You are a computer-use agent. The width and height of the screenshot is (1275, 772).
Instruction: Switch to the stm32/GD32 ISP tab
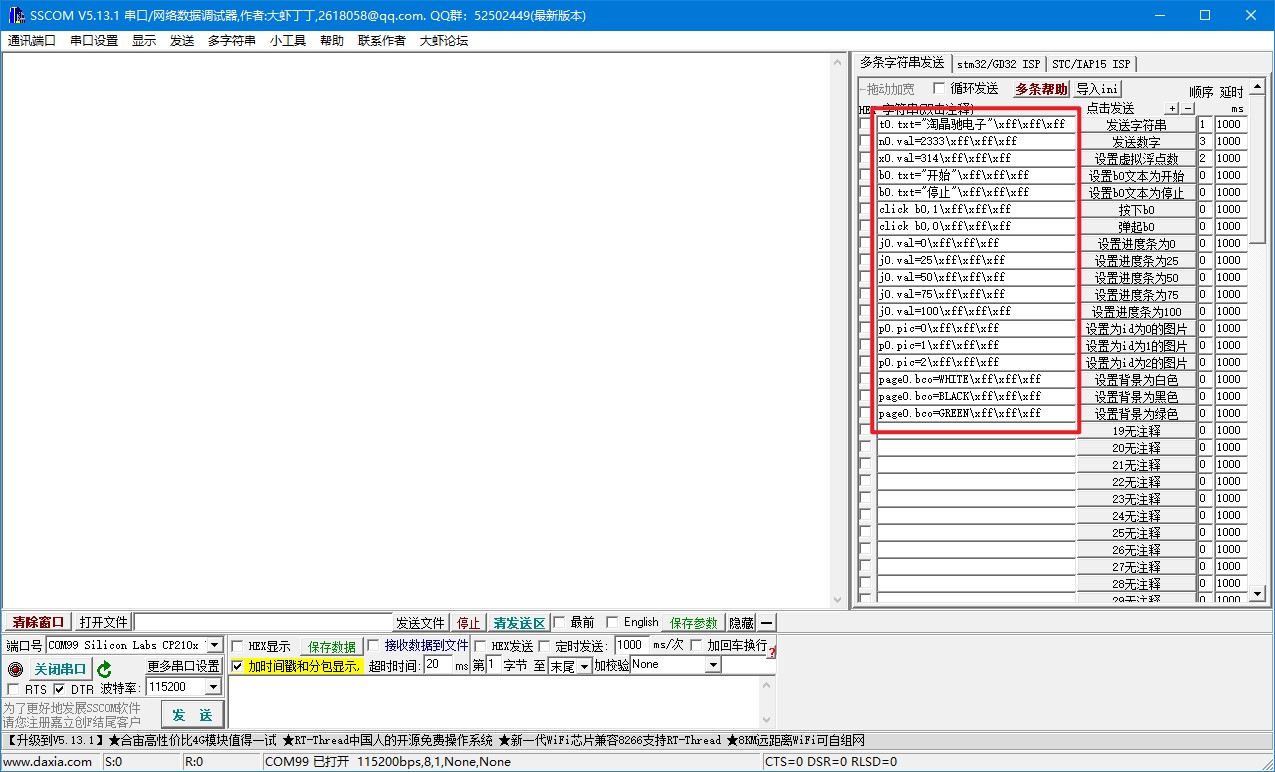click(998, 63)
